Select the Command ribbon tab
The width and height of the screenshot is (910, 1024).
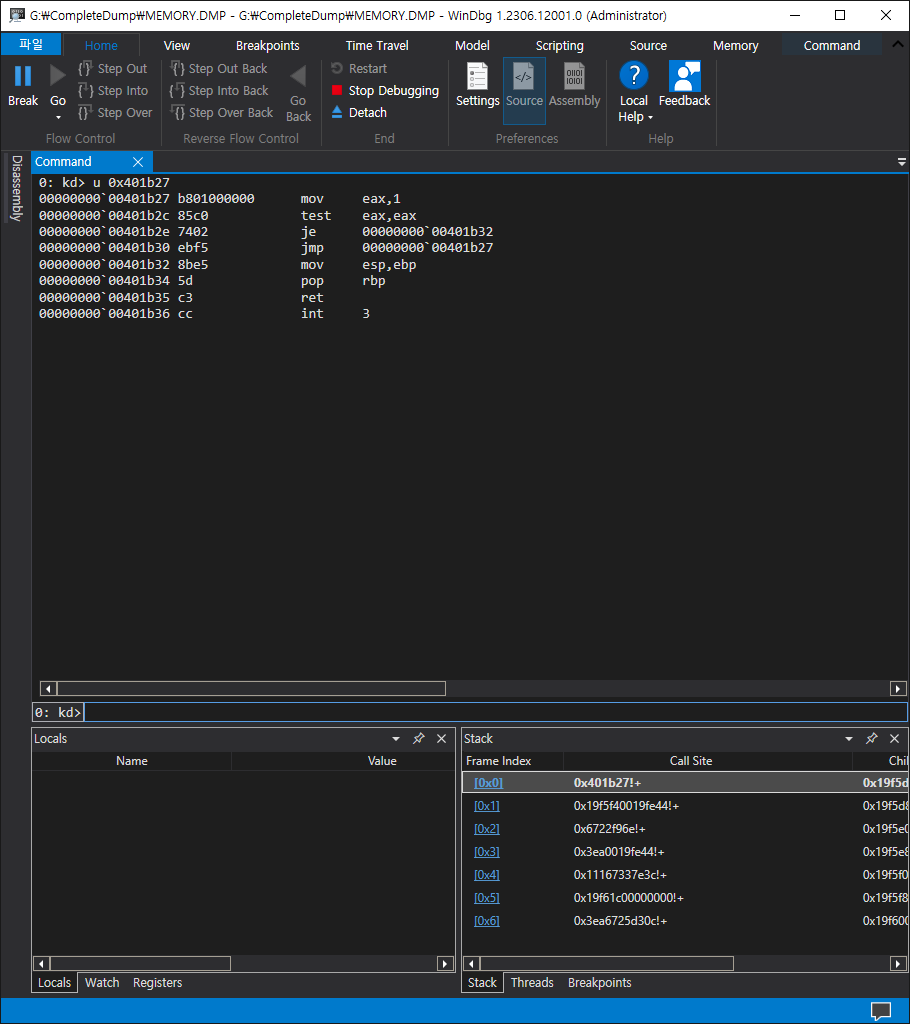pos(832,46)
